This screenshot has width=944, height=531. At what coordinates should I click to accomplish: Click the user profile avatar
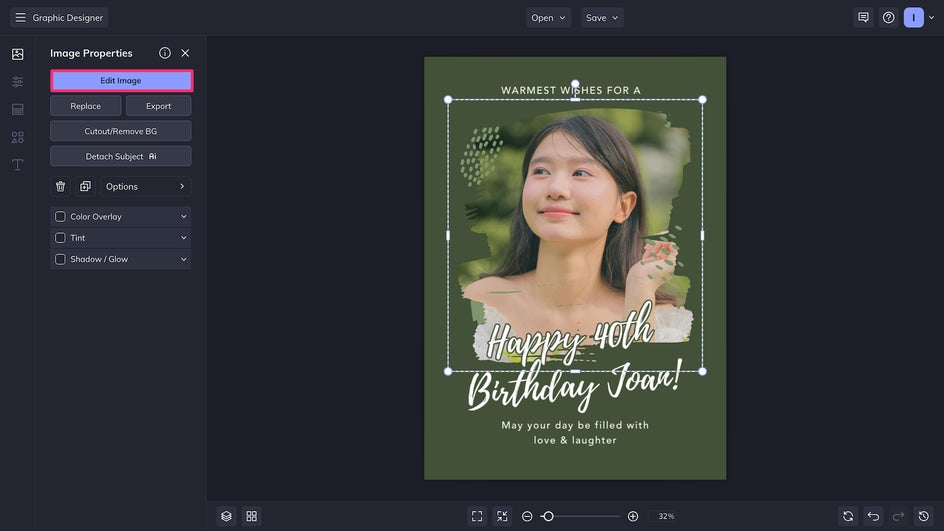[x=913, y=17]
